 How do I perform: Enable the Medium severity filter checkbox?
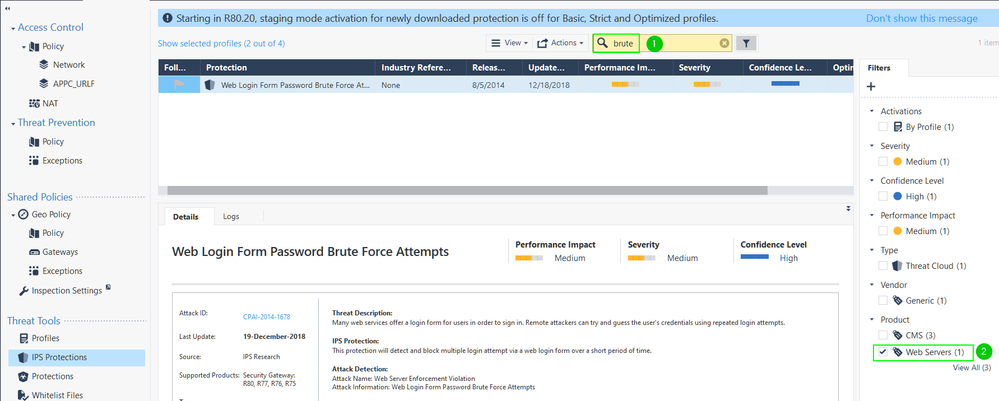[882, 161]
